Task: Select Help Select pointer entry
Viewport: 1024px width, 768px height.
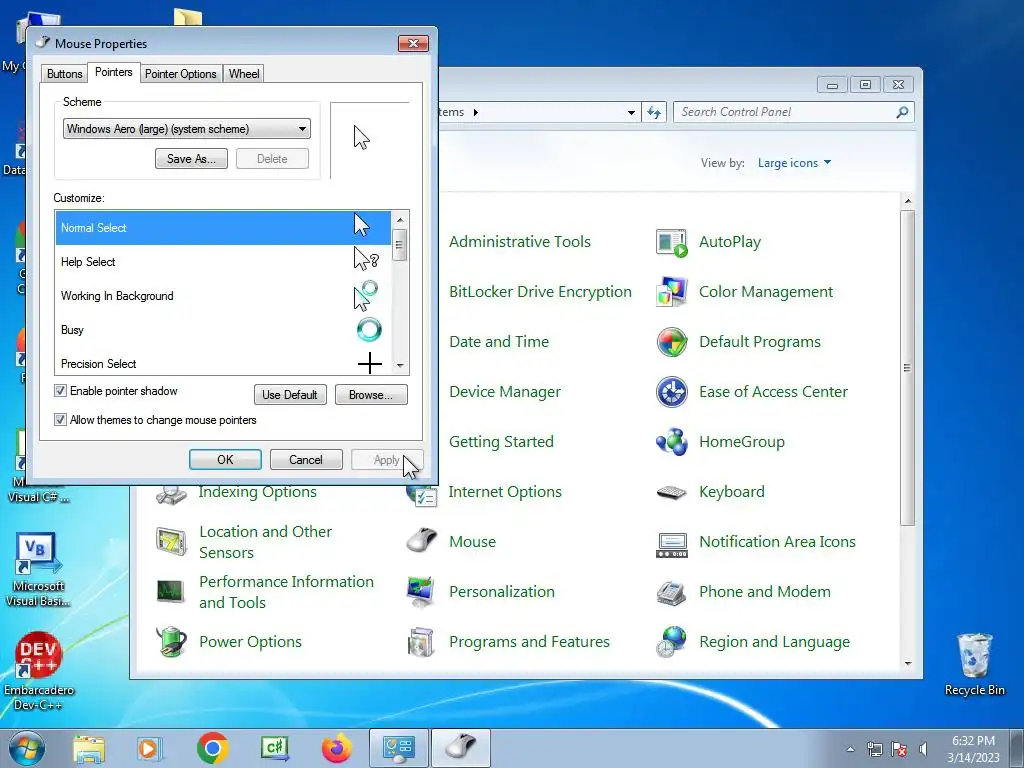Action: (x=223, y=262)
